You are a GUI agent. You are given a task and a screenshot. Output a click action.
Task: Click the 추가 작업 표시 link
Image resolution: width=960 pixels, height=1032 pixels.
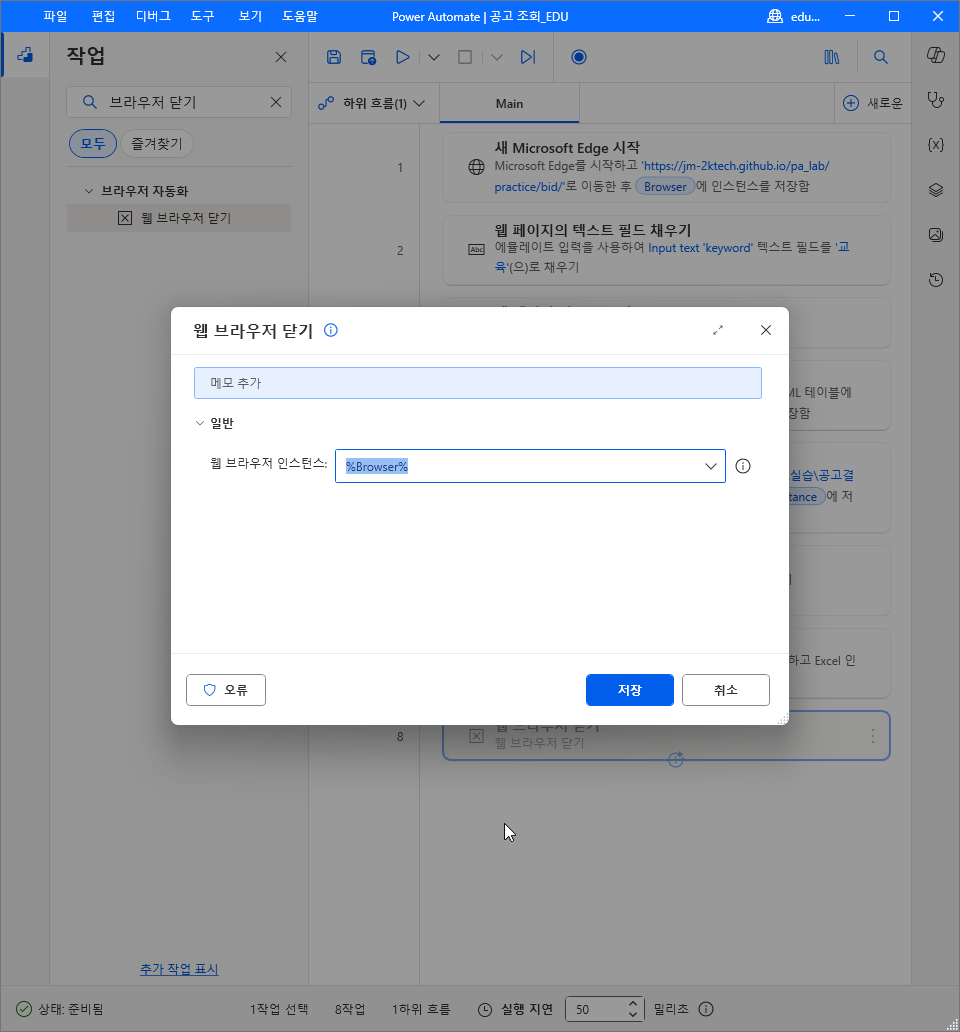coord(179,969)
